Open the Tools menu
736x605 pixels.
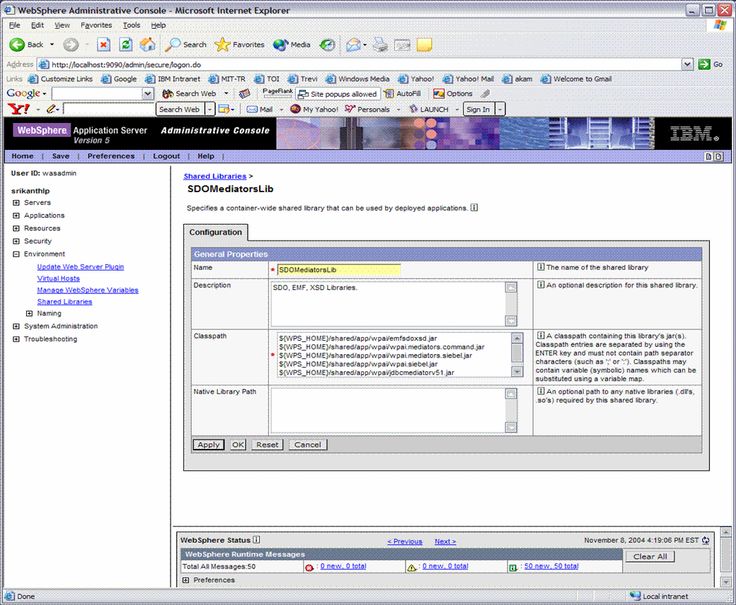131,25
